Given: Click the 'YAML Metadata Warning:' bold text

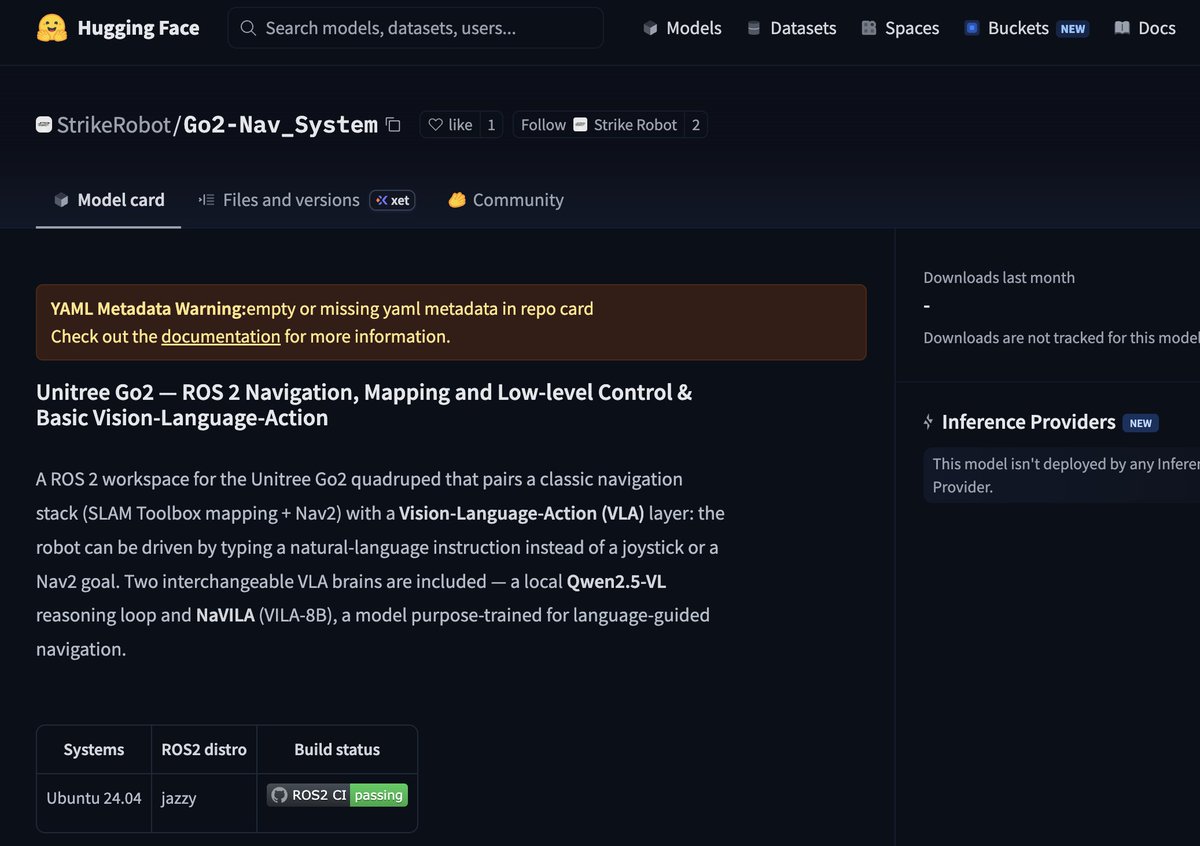Looking at the screenshot, I should (x=148, y=308).
